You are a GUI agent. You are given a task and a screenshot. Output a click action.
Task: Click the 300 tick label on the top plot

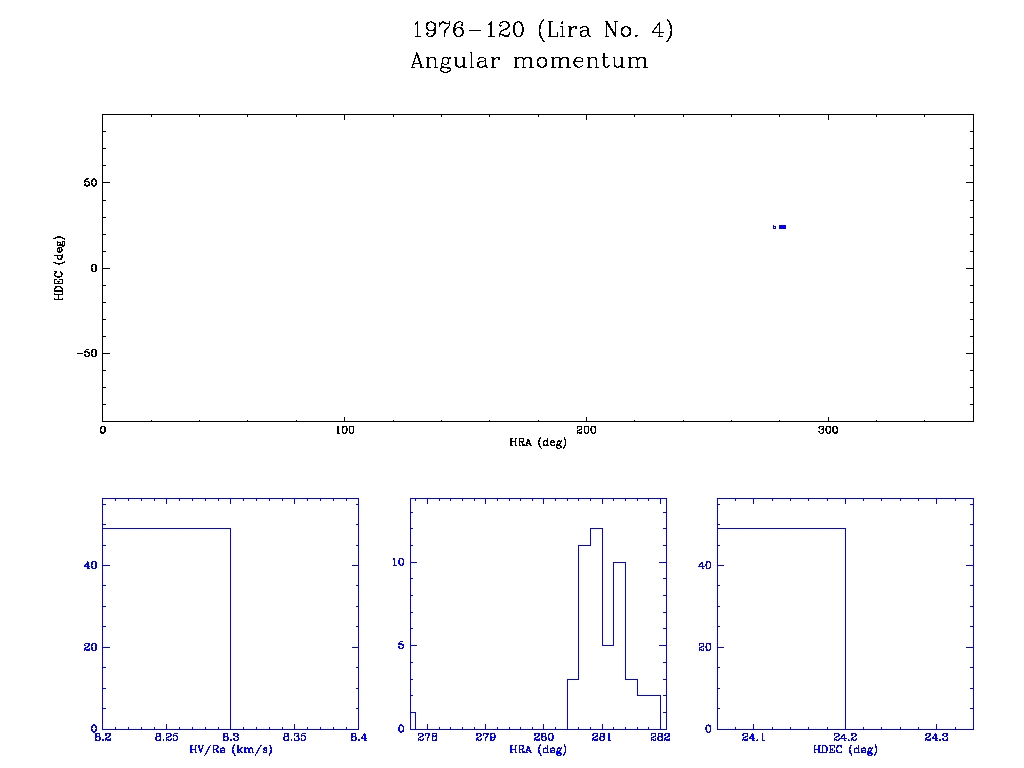827,430
